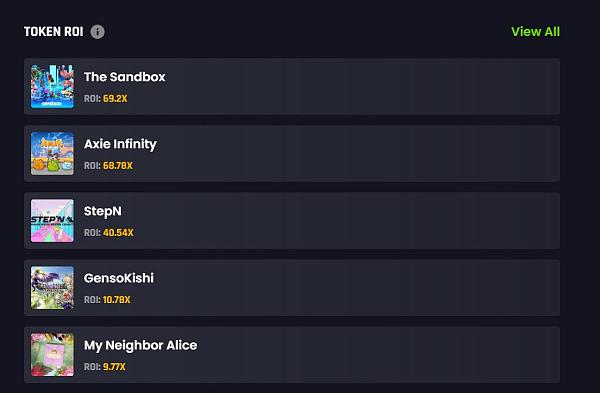Click the Token ROI info icon
This screenshot has width=600, height=393.
pyautogui.click(x=97, y=32)
